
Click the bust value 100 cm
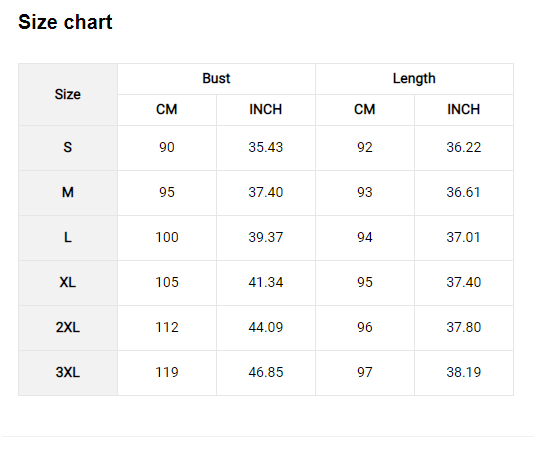tap(167, 237)
